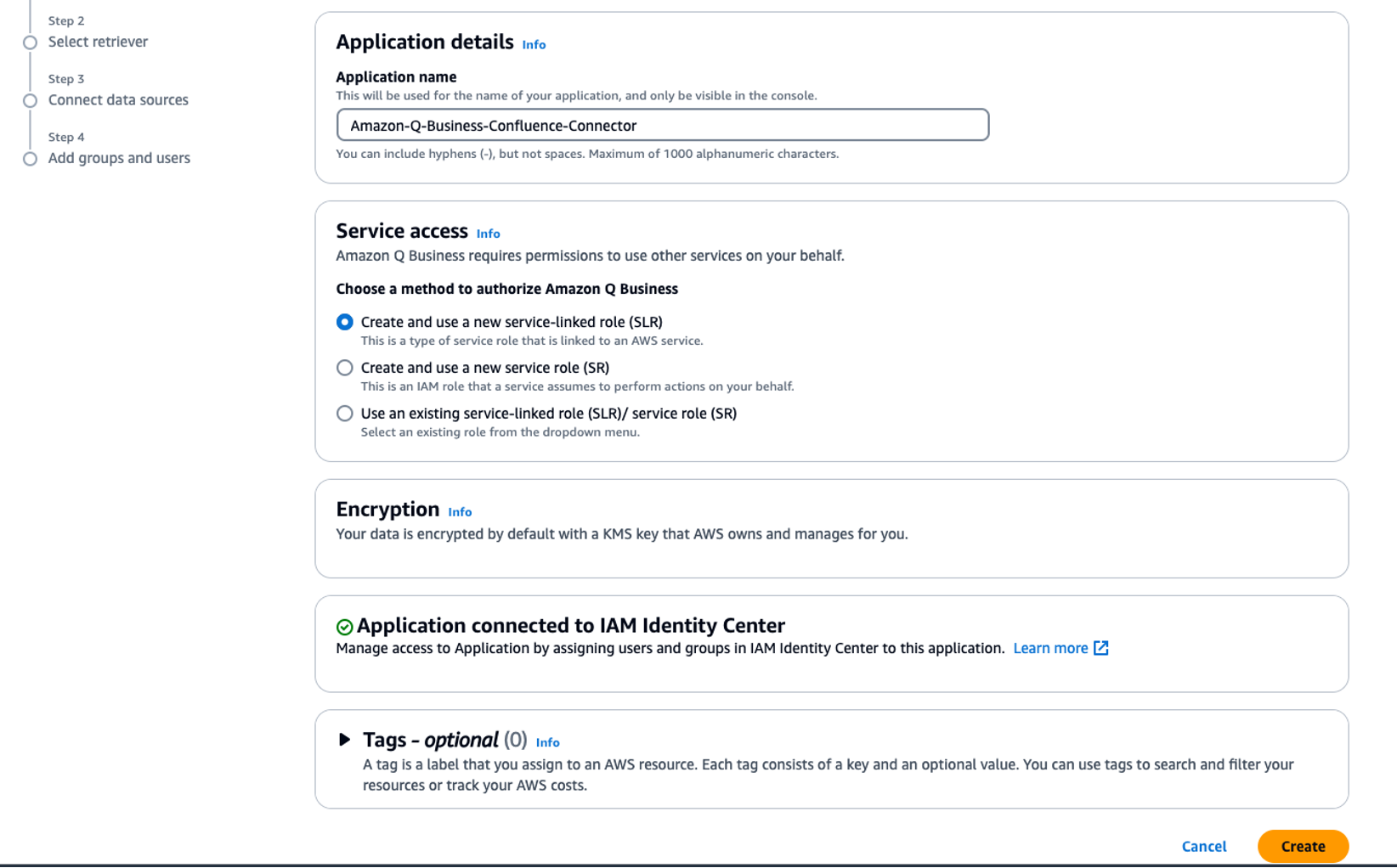Click the Cancel link button
1397x868 pixels.
(x=1203, y=846)
